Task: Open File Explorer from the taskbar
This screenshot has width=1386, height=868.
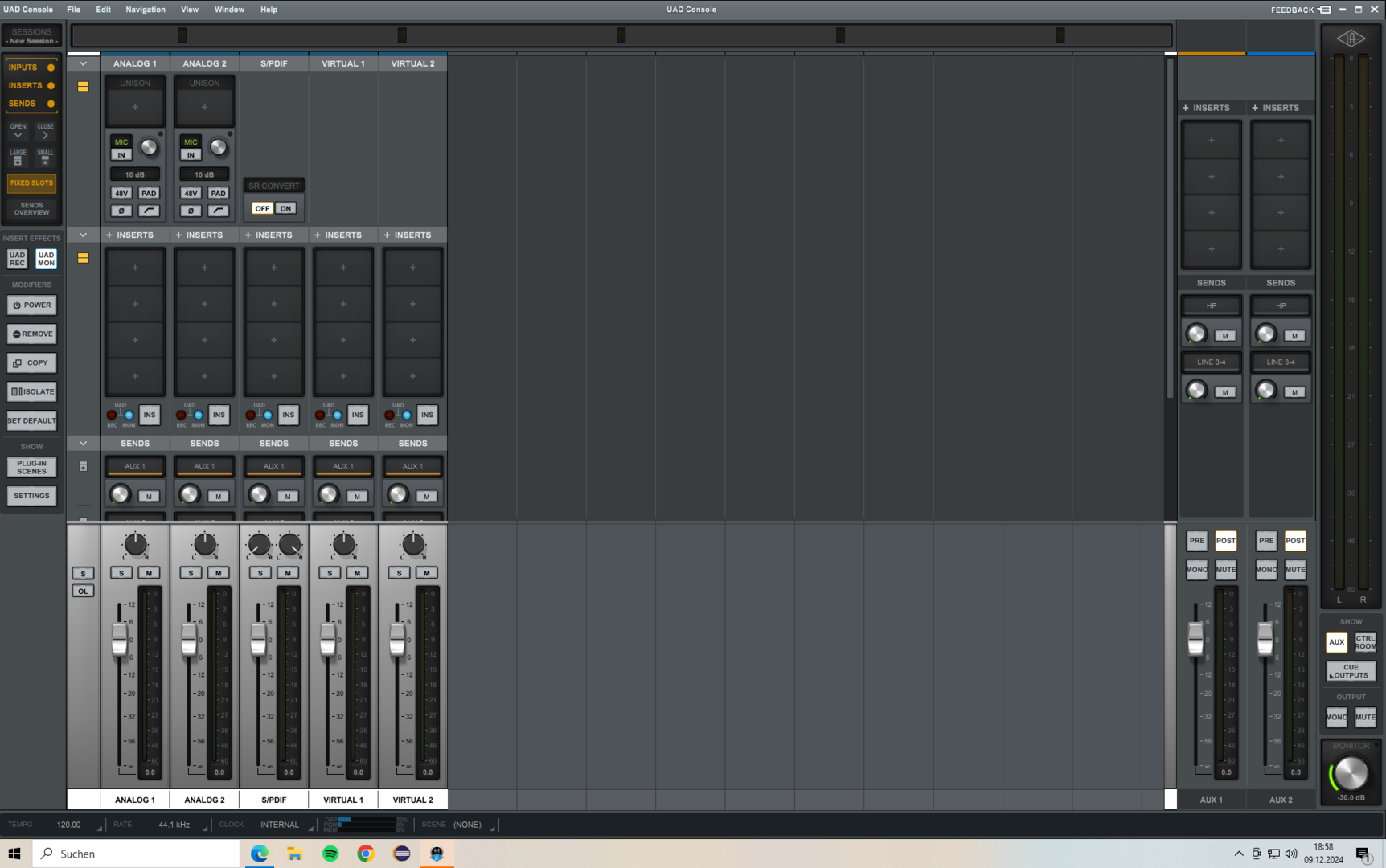Action: click(x=295, y=854)
